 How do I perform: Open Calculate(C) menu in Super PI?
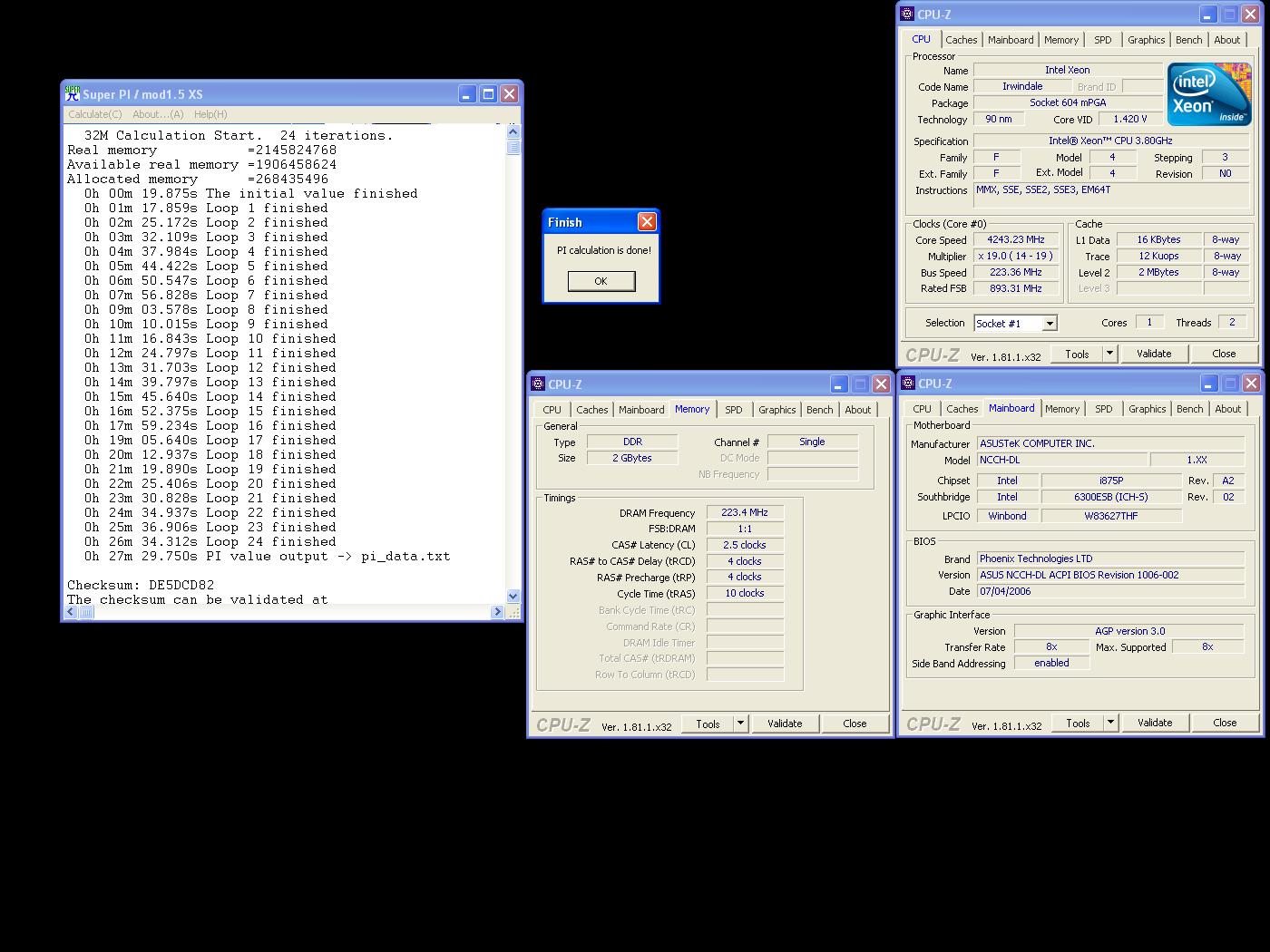95,114
